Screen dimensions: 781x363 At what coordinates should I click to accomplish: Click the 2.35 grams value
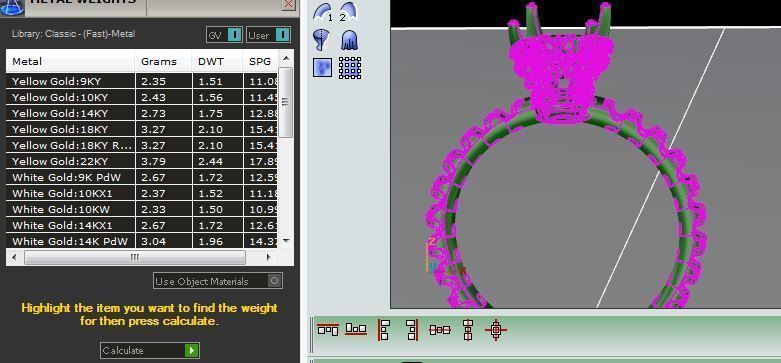153,81
